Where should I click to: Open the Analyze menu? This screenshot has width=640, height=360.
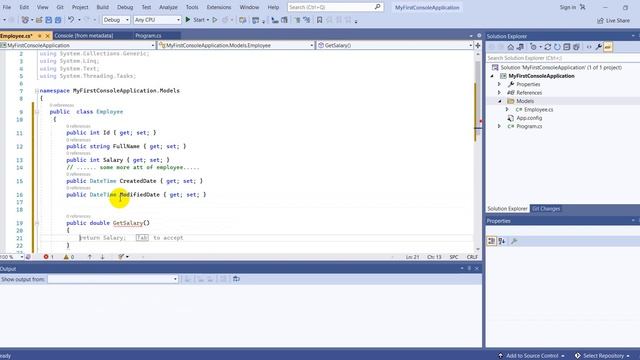(x=168, y=7)
